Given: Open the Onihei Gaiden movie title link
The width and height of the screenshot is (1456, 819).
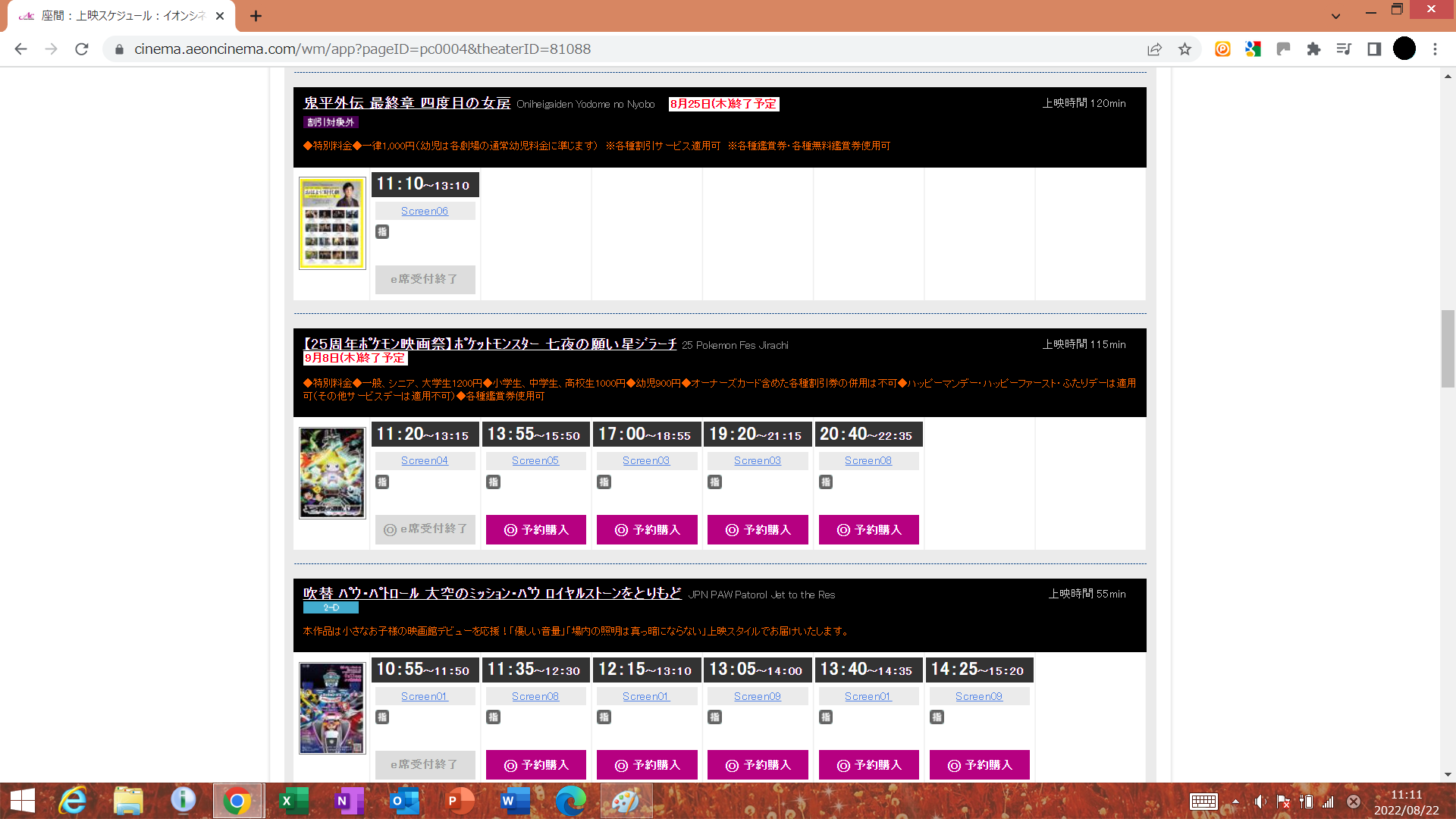Looking at the screenshot, I should click(x=407, y=103).
